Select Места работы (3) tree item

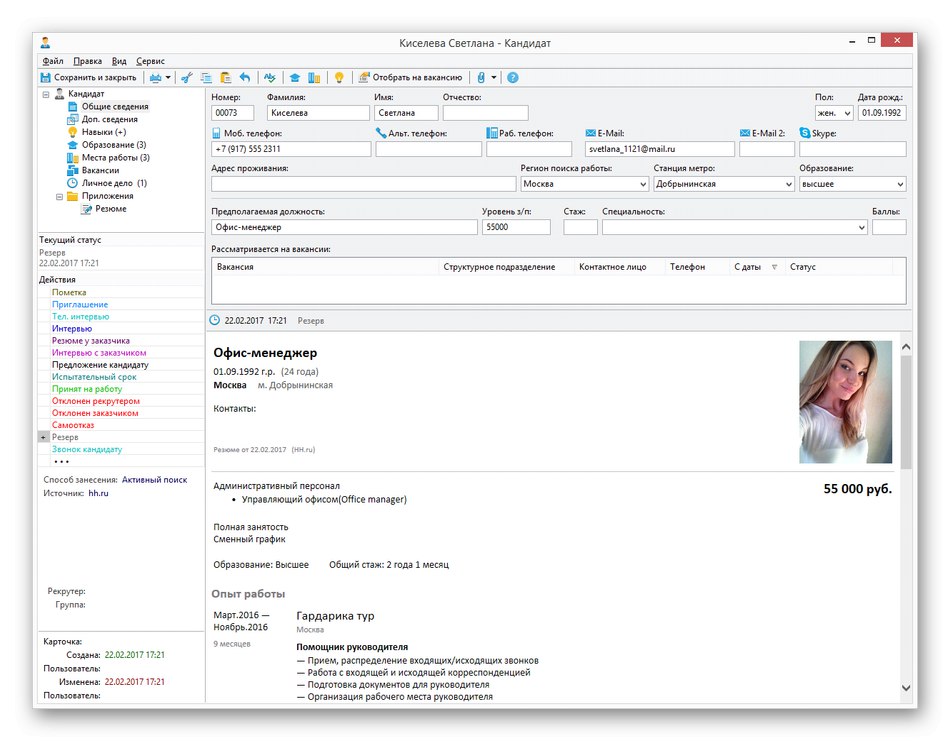[116, 158]
